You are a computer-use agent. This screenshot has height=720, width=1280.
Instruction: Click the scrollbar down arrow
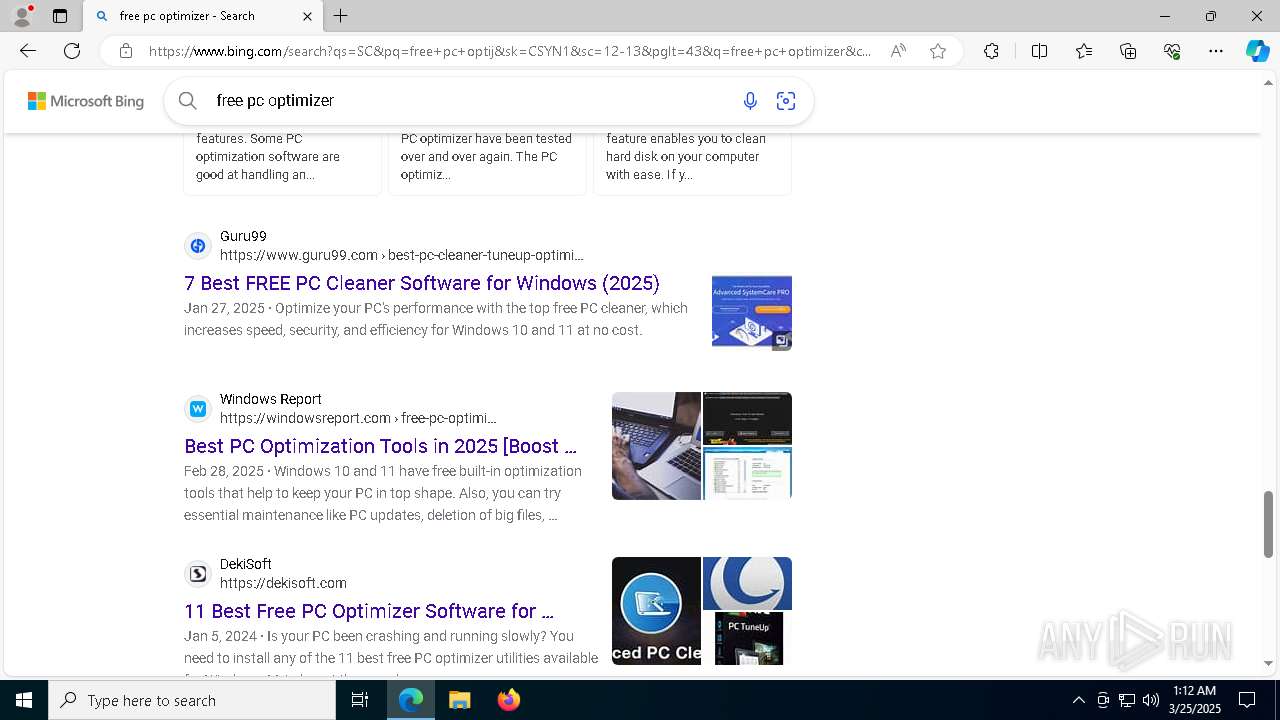point(1268,663)
